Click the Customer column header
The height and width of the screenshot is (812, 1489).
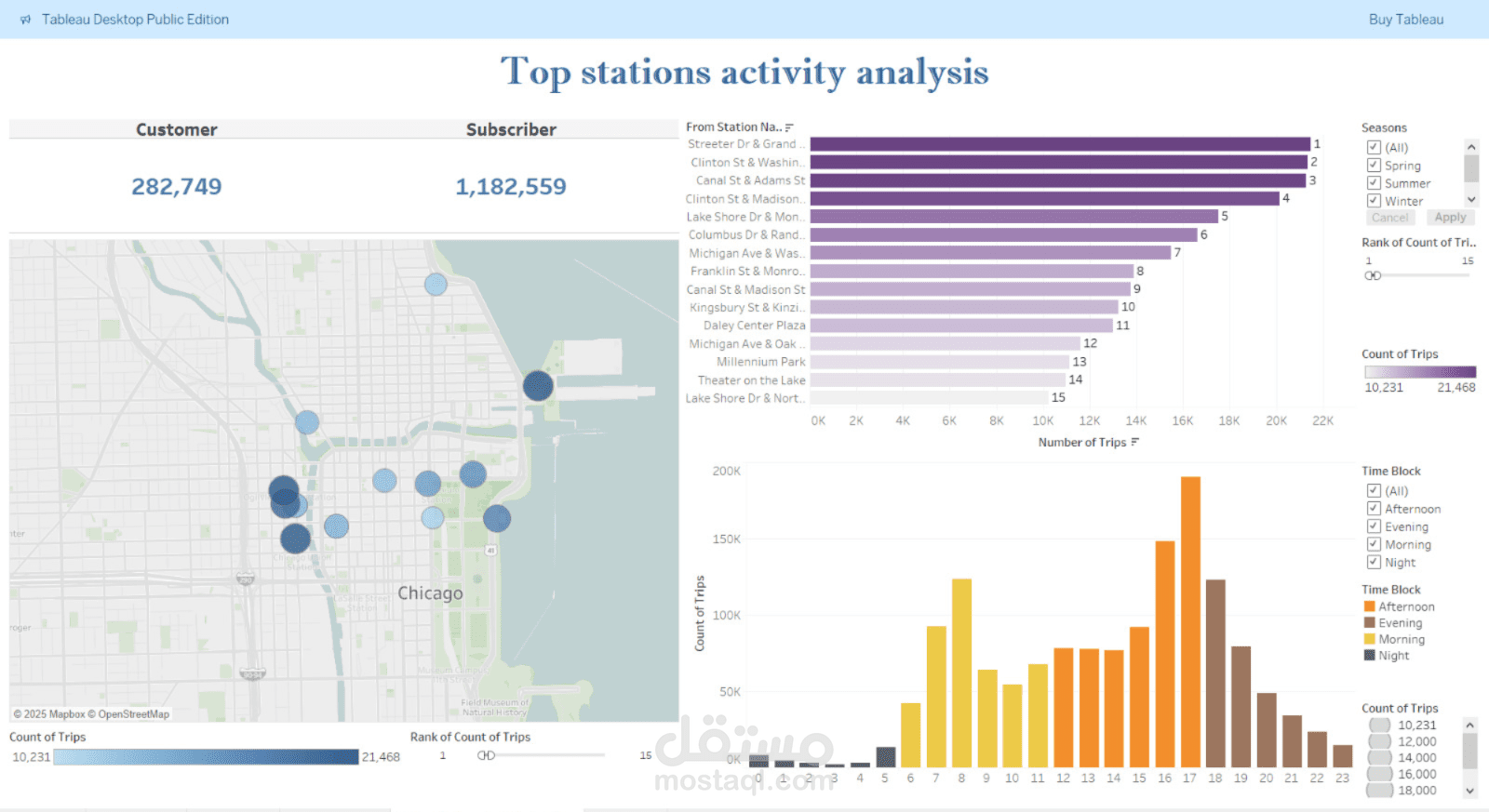click(177, 129)
